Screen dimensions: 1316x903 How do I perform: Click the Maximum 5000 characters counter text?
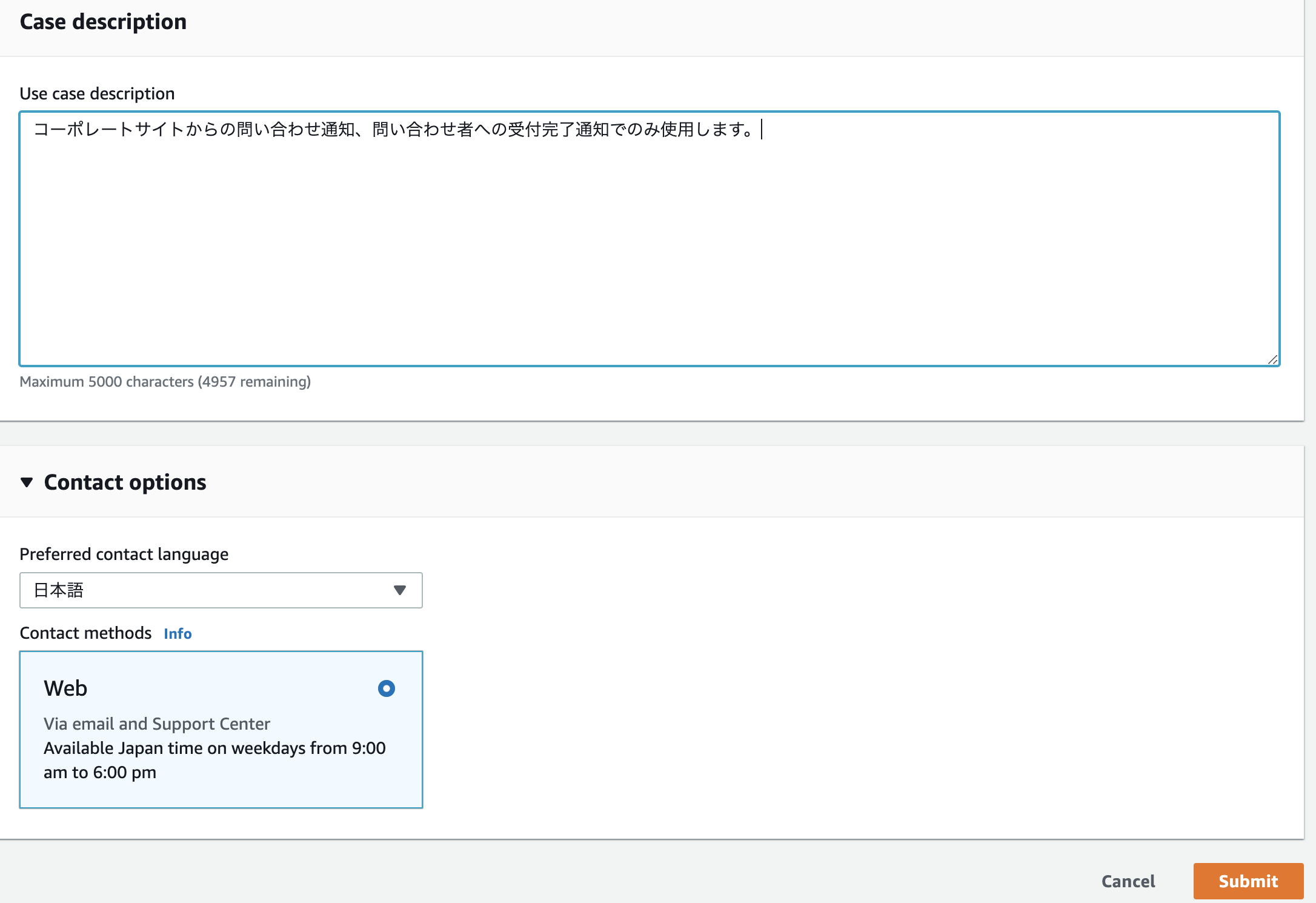[165, 382]
